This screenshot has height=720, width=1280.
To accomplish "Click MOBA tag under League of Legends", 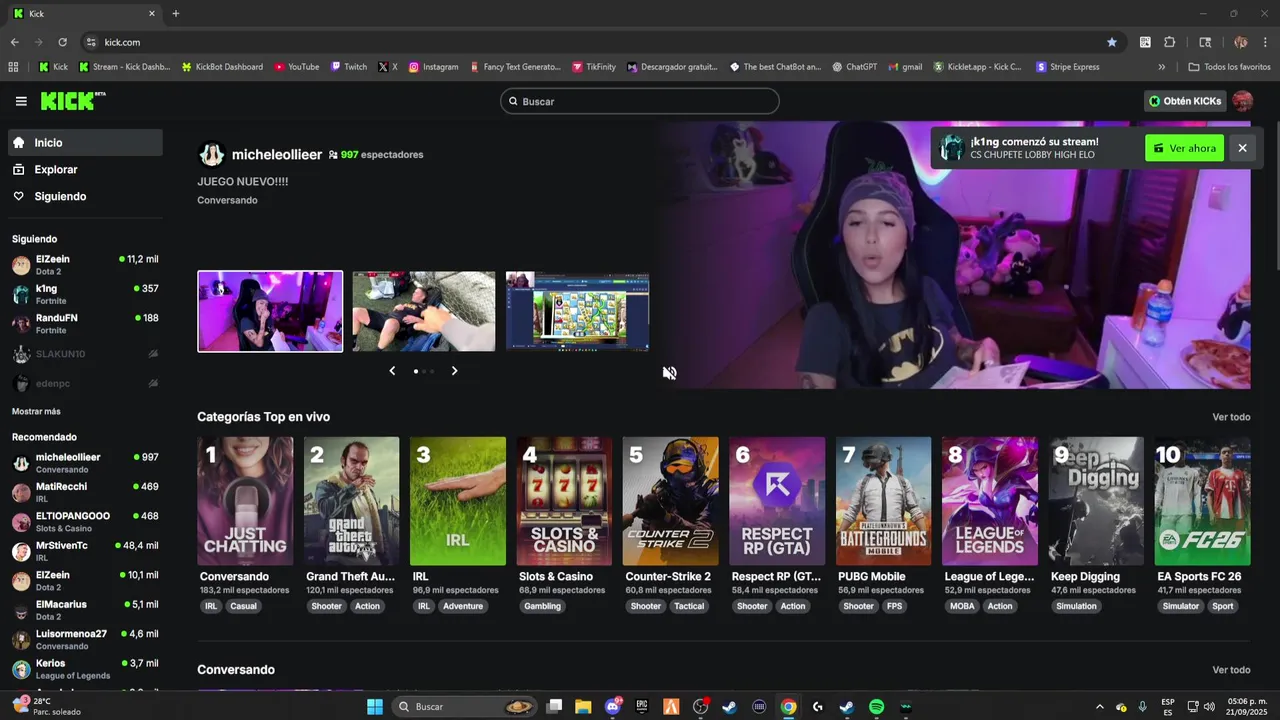I will 962,606.
